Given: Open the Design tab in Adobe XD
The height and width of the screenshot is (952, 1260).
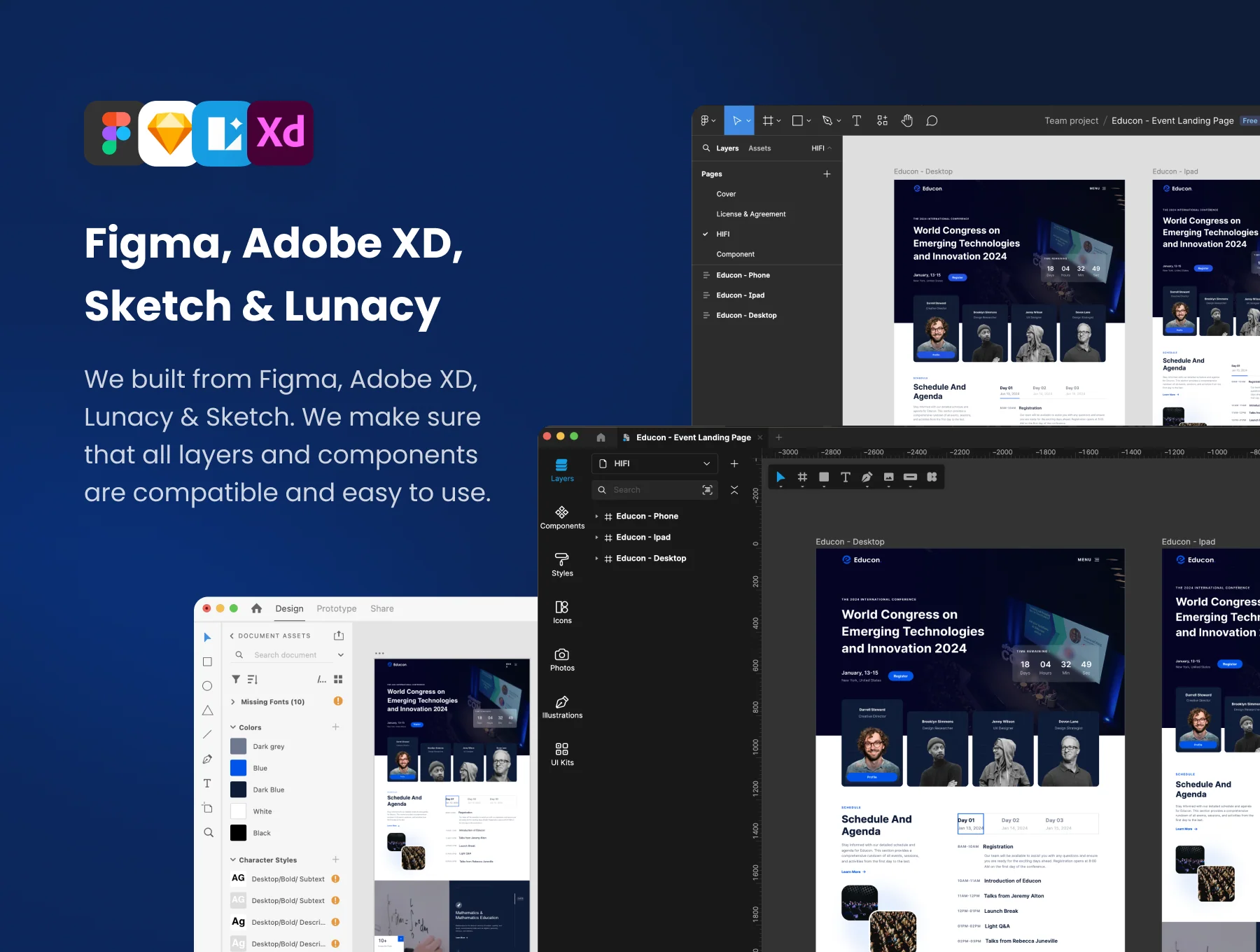Looking at the screenshot, I should (x=289, y=609).
